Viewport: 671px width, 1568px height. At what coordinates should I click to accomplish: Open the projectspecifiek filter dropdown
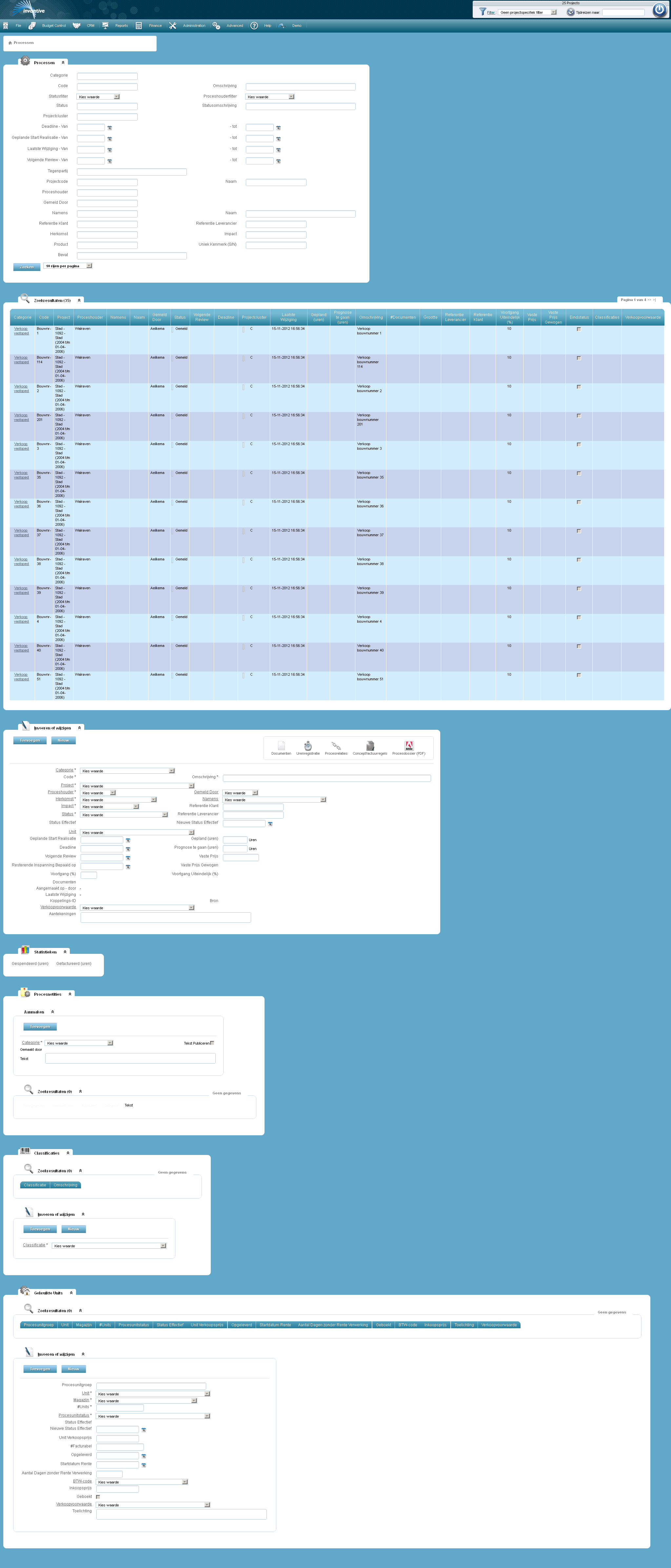[527, 12]
